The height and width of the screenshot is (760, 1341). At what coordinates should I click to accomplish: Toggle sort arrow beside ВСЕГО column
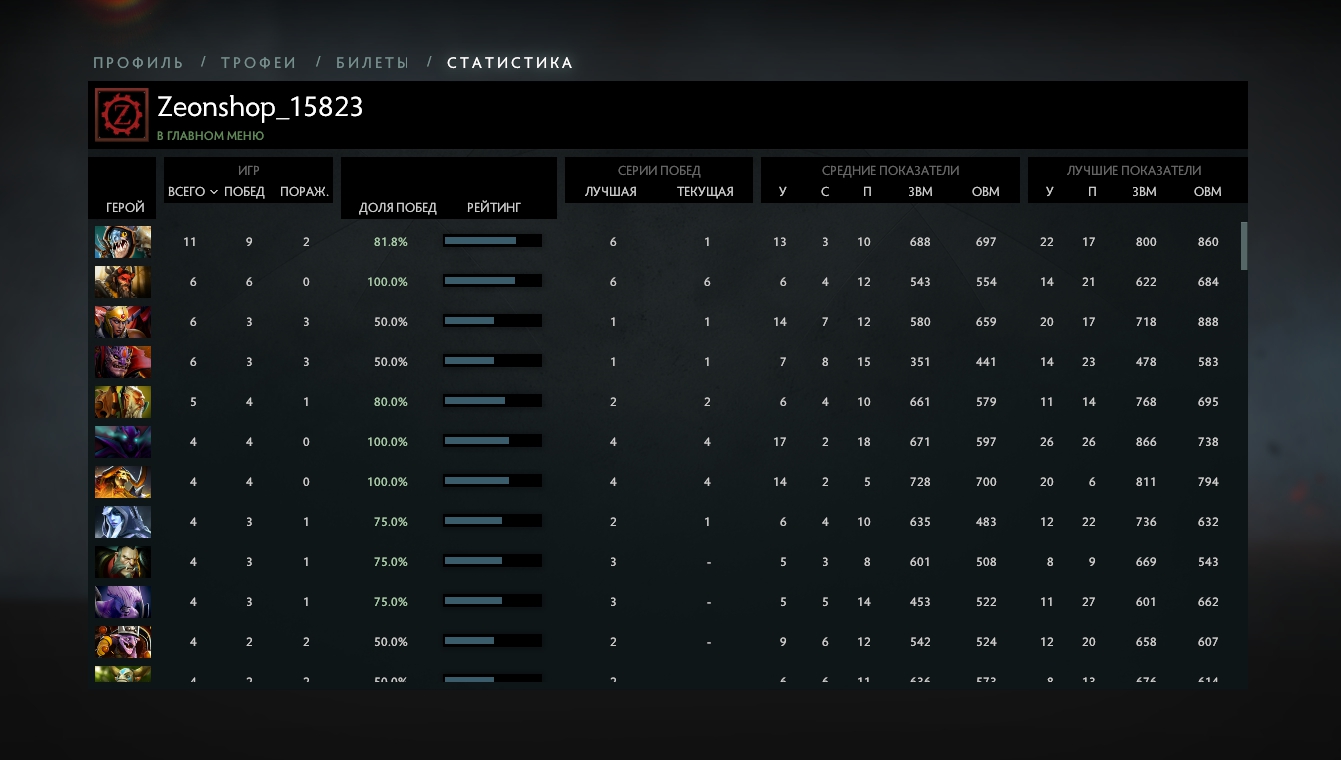pos(214,192)
